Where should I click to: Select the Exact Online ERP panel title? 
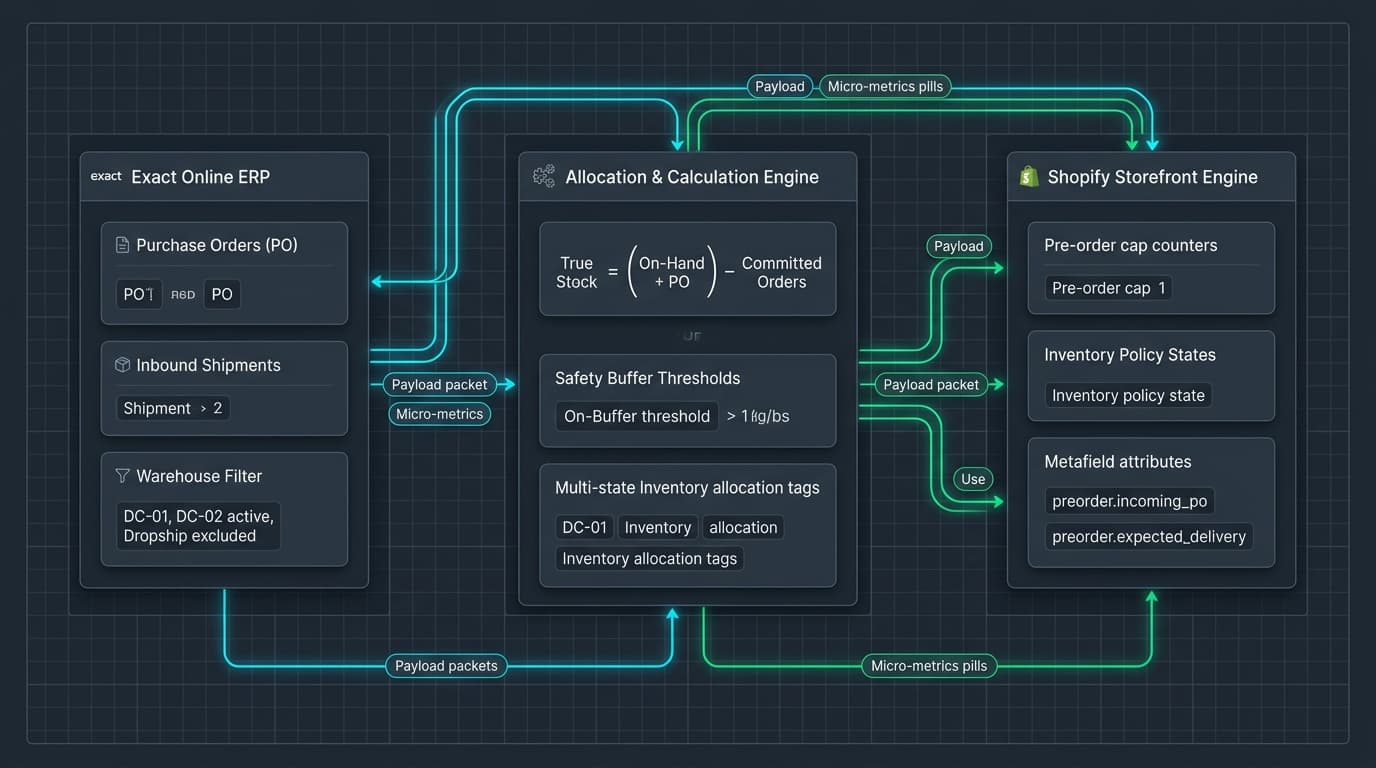click(200, 177)
